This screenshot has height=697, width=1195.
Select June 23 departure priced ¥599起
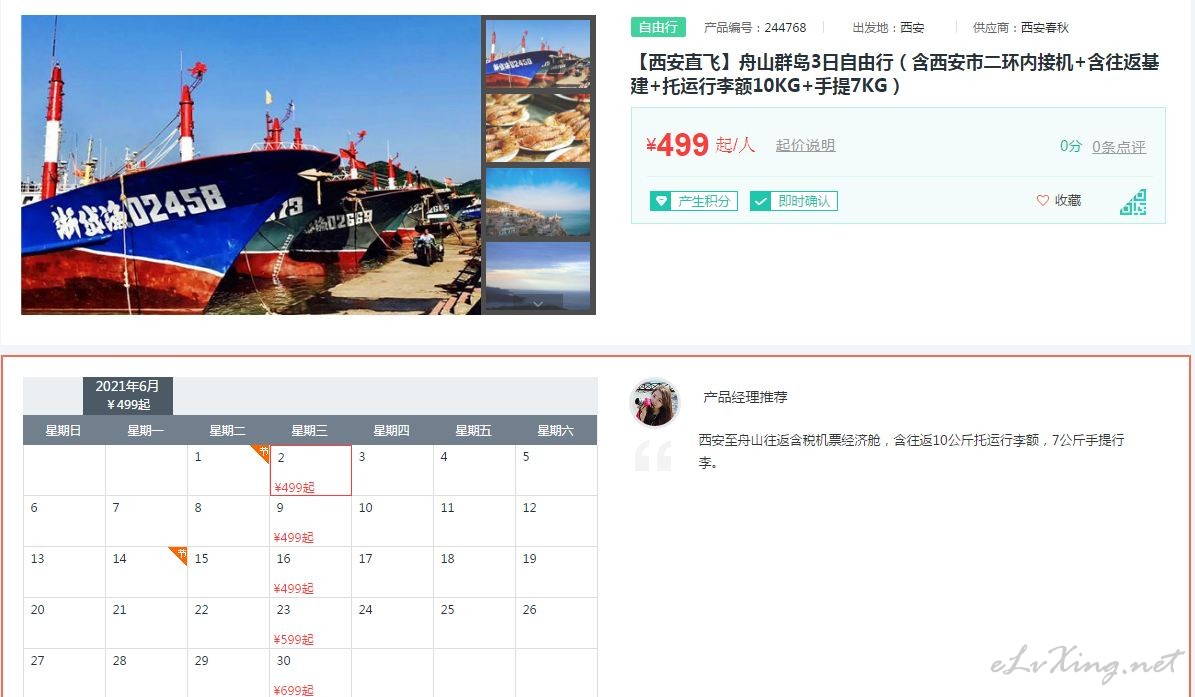click(311, 623)
